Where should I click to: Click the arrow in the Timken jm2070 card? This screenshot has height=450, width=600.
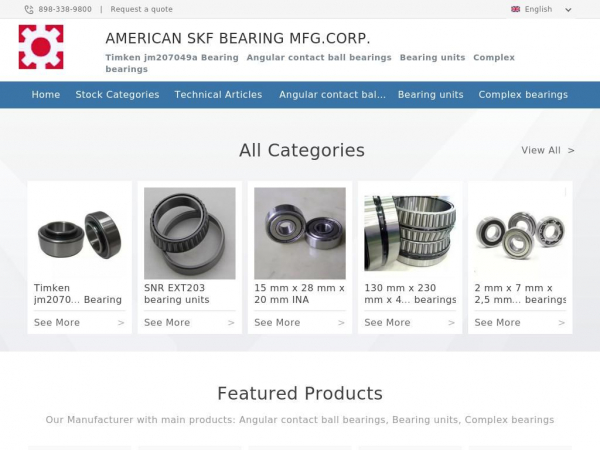tap(121, 323)
